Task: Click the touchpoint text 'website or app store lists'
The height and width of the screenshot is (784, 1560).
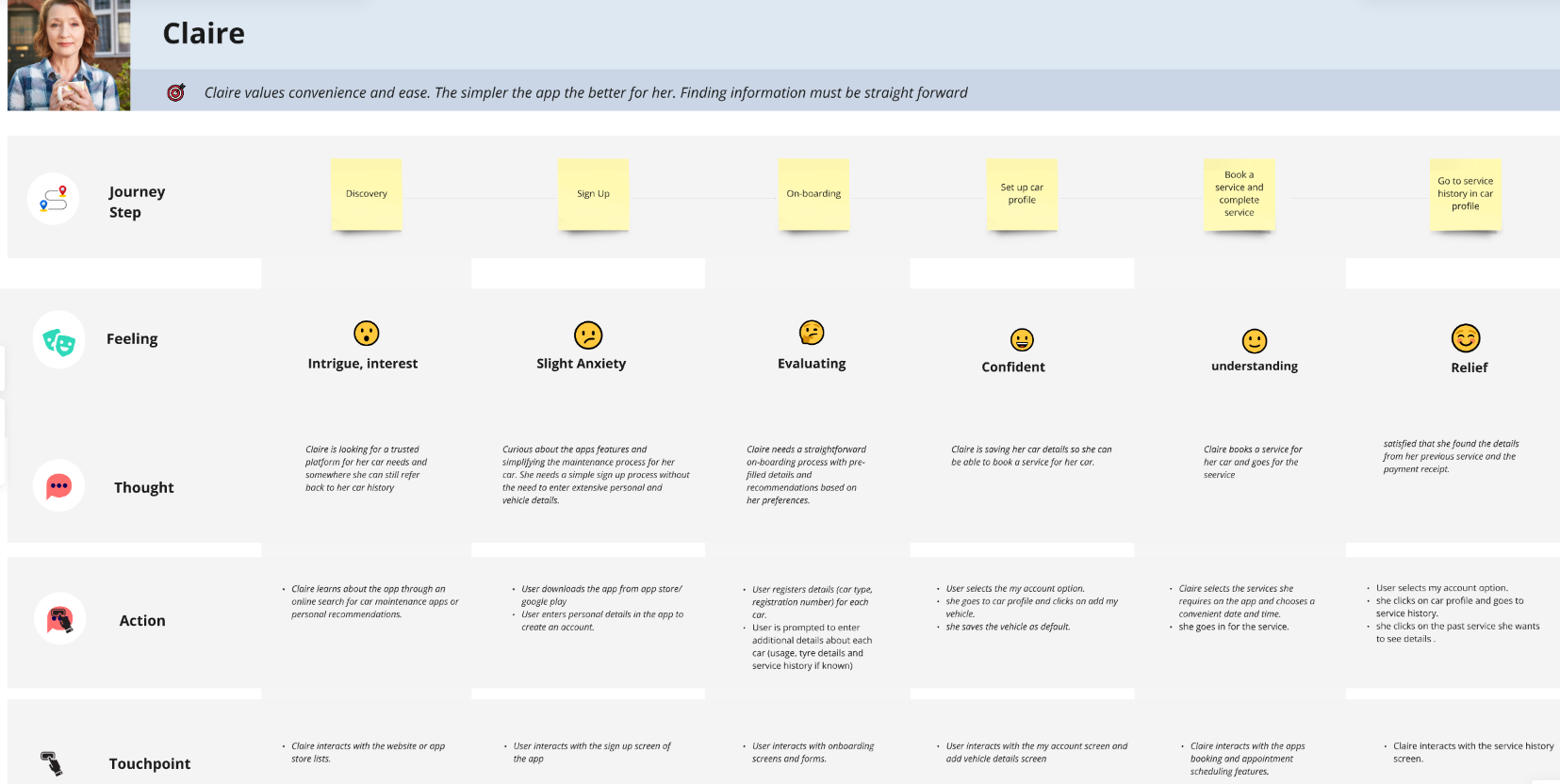Action: pos(368,752)
